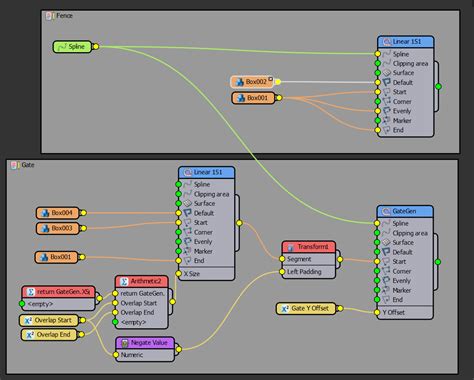474x380 pixels.
Task: Click the Linear 151 generator icon in Fence
Action: coord(387,42)
